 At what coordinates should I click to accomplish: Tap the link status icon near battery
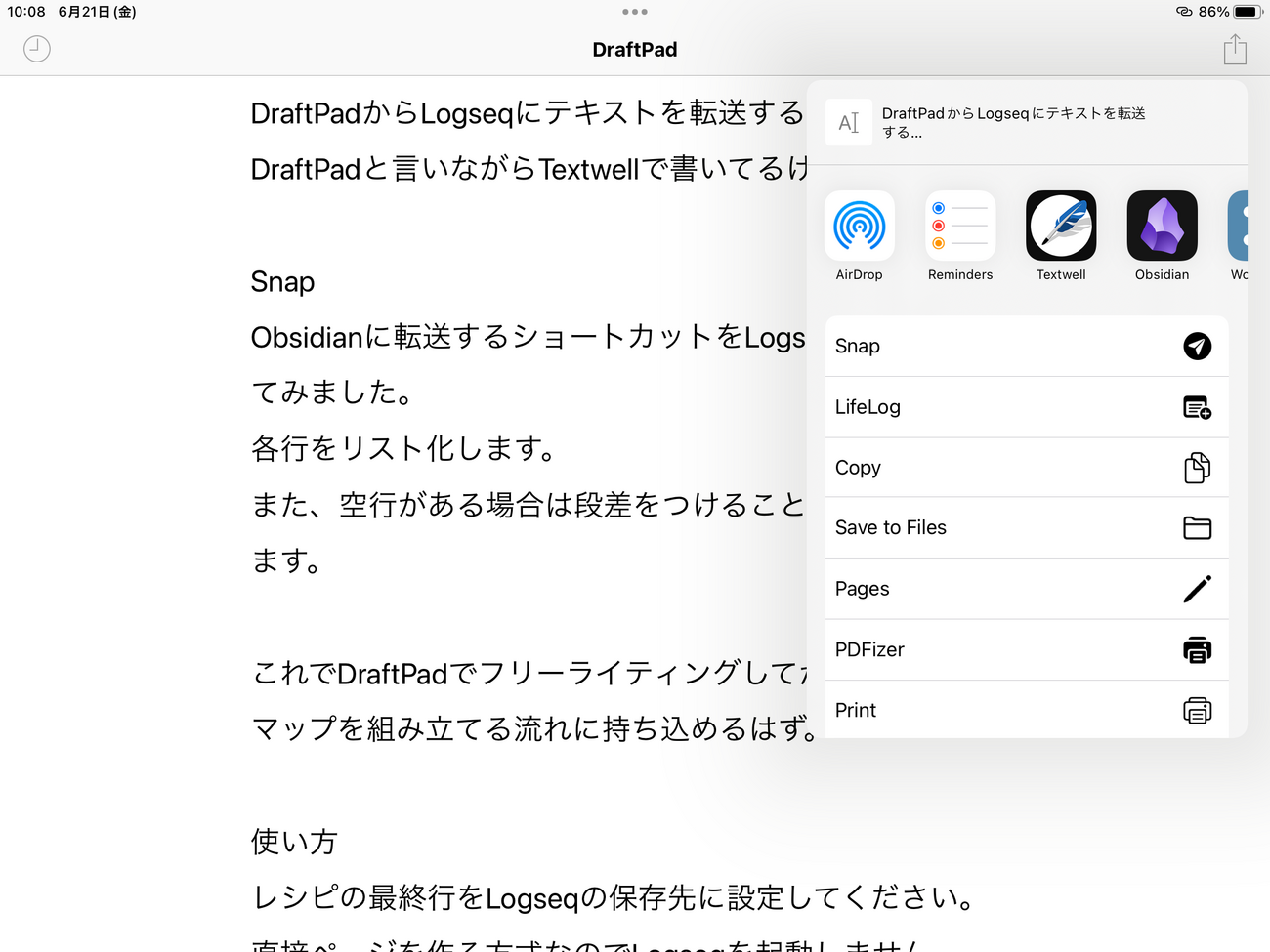pos(1184,12)
